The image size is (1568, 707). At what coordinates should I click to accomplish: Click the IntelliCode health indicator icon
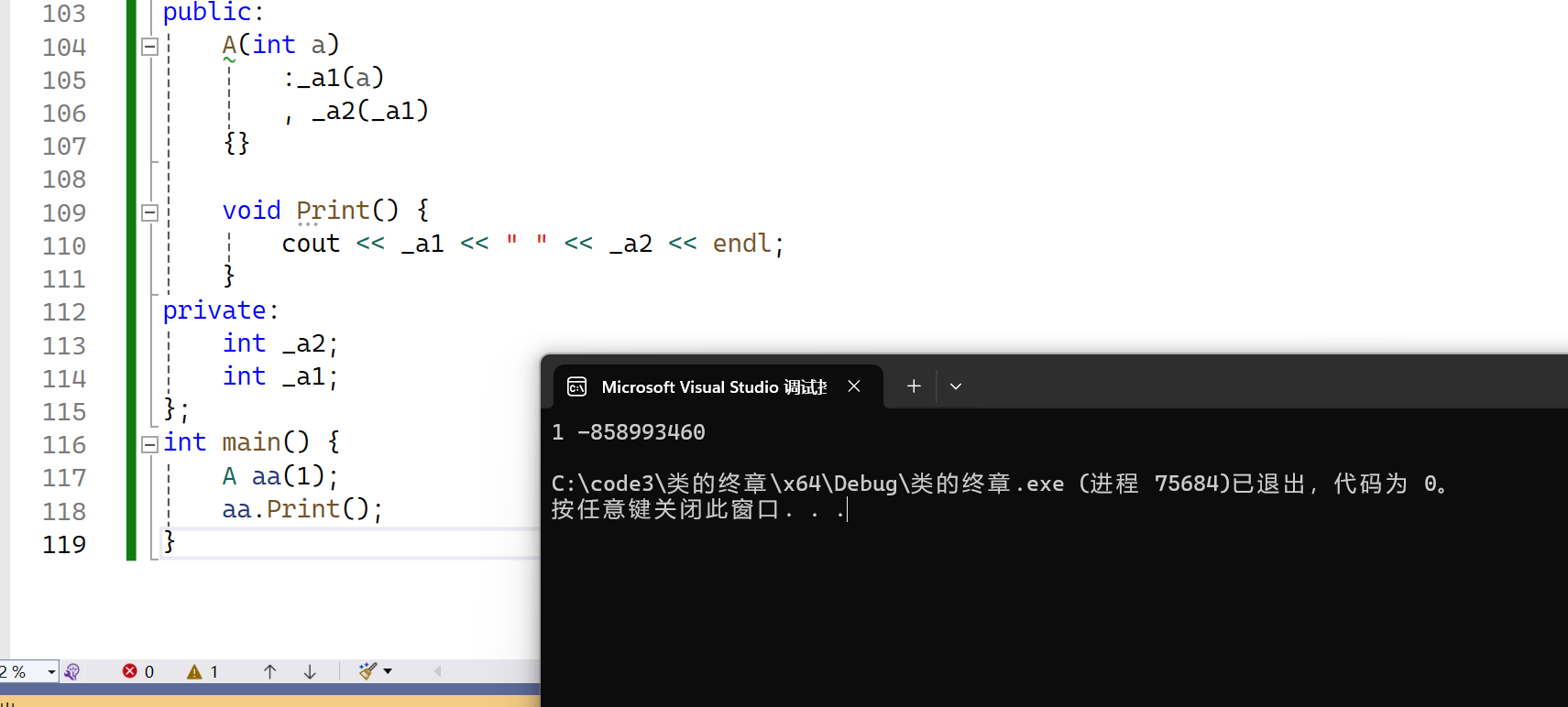72,671
